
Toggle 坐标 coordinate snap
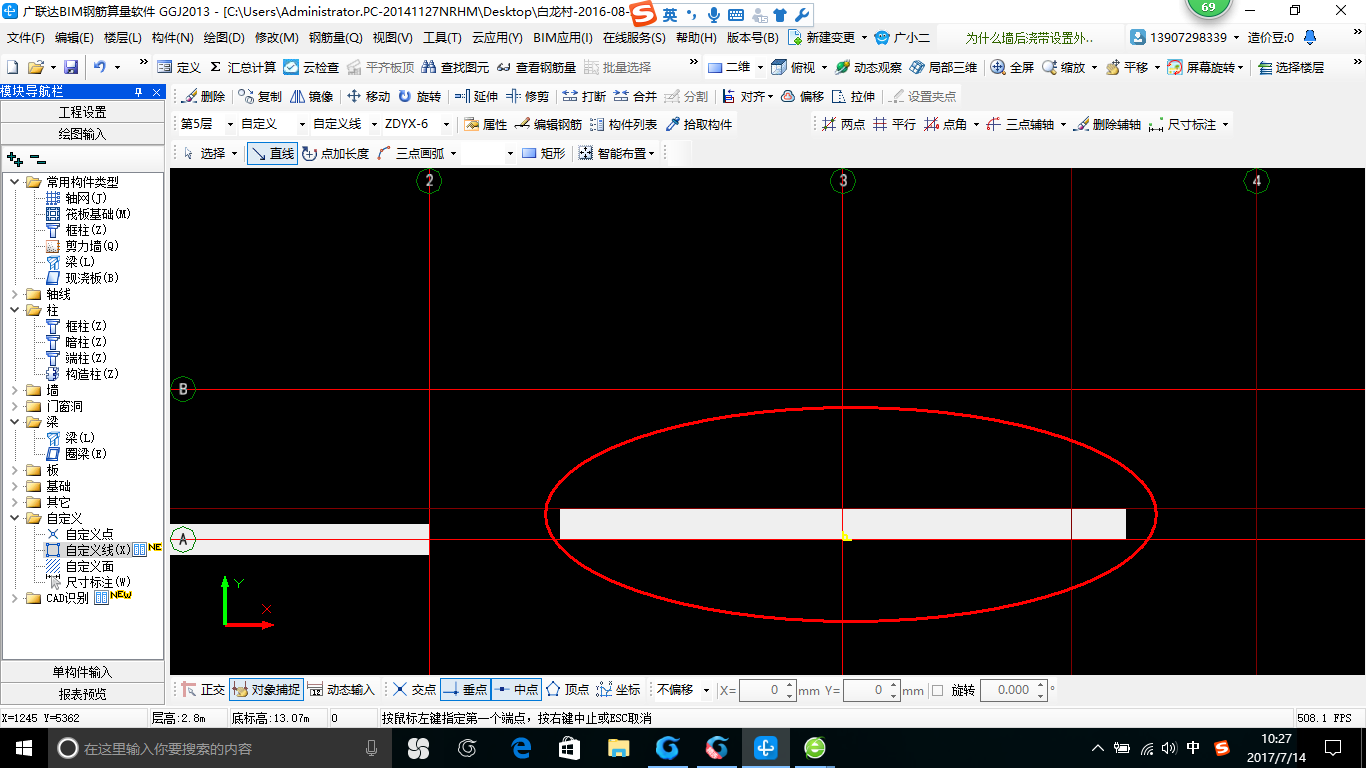pyautogui.click(x=618, y=690)
